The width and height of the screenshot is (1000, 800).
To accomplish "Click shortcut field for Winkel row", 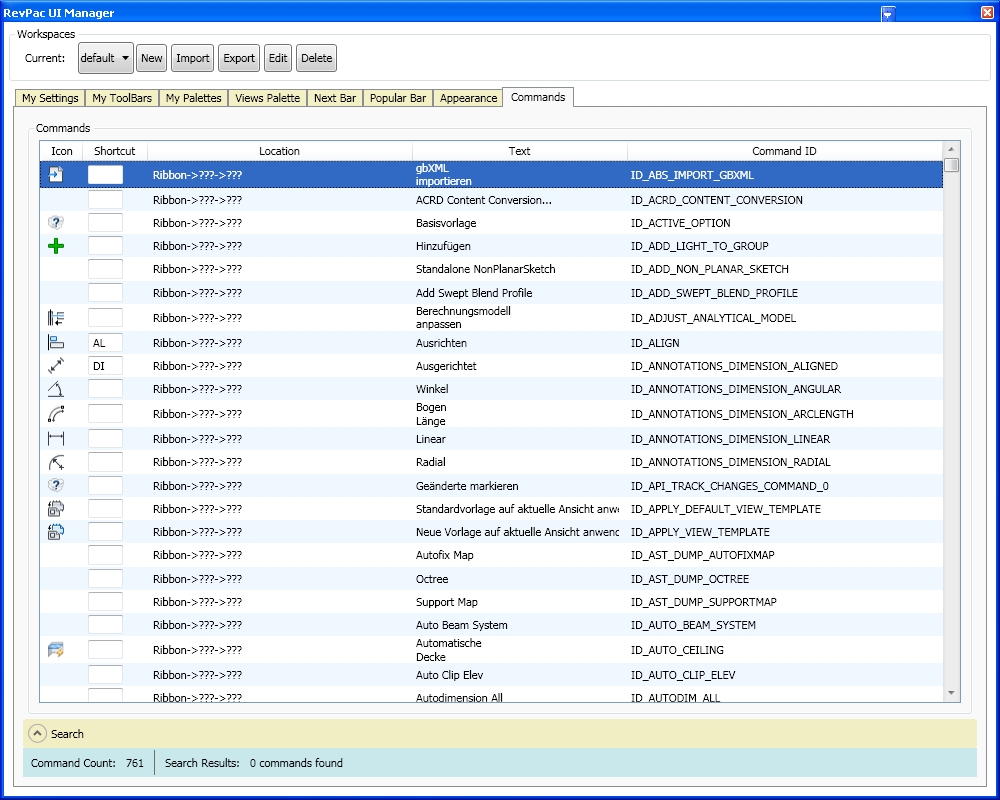I will tap(105, 389).
